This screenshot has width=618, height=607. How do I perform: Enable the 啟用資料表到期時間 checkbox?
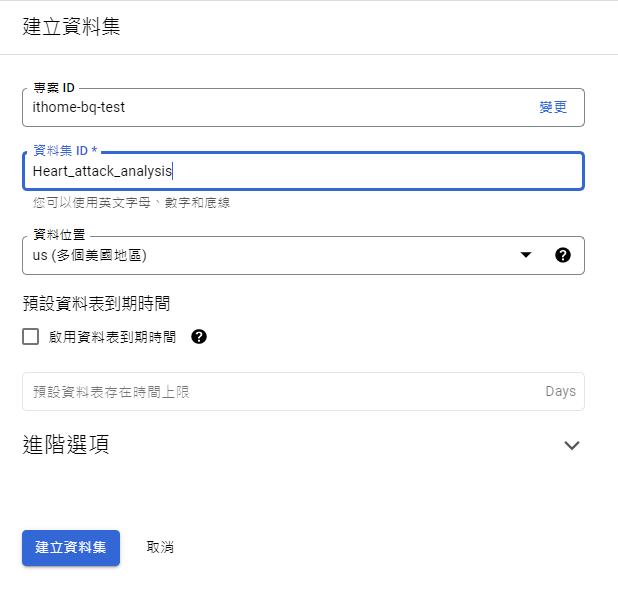[31, 337]
